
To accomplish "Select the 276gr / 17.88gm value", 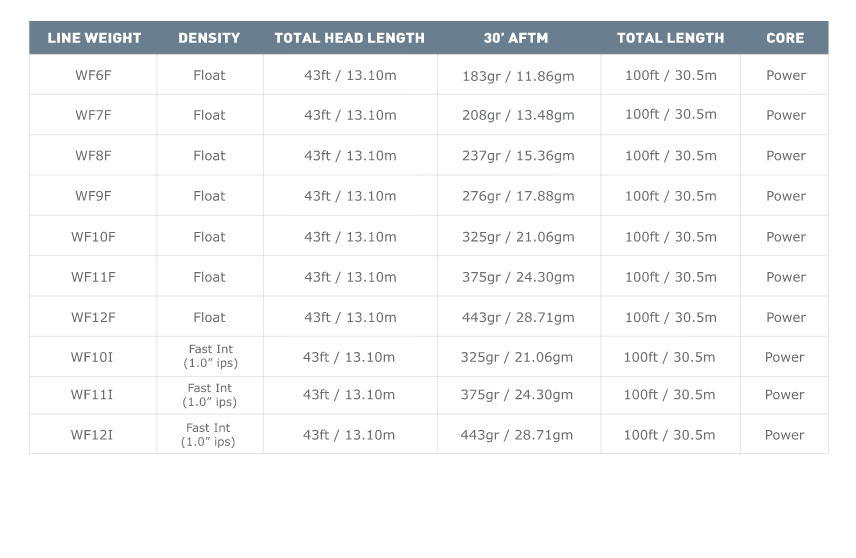I will click(x=518, y=197).
